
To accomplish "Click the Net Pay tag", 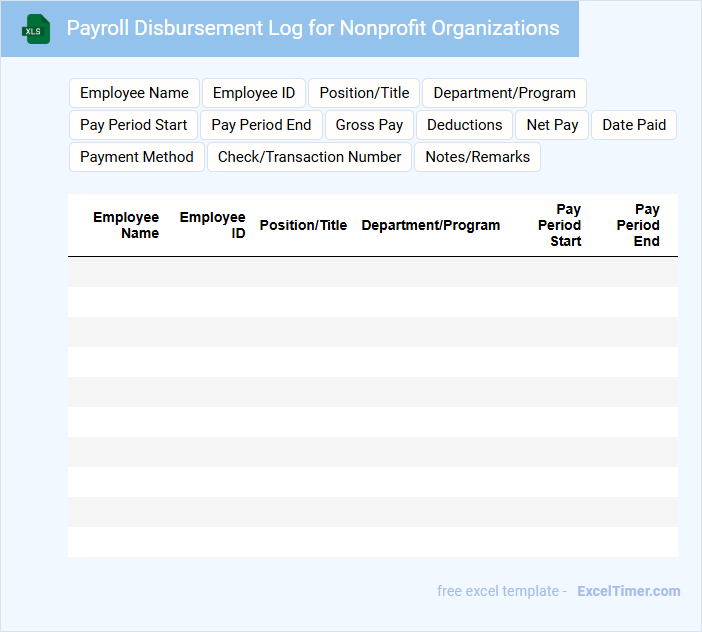I will coord(552,125).
